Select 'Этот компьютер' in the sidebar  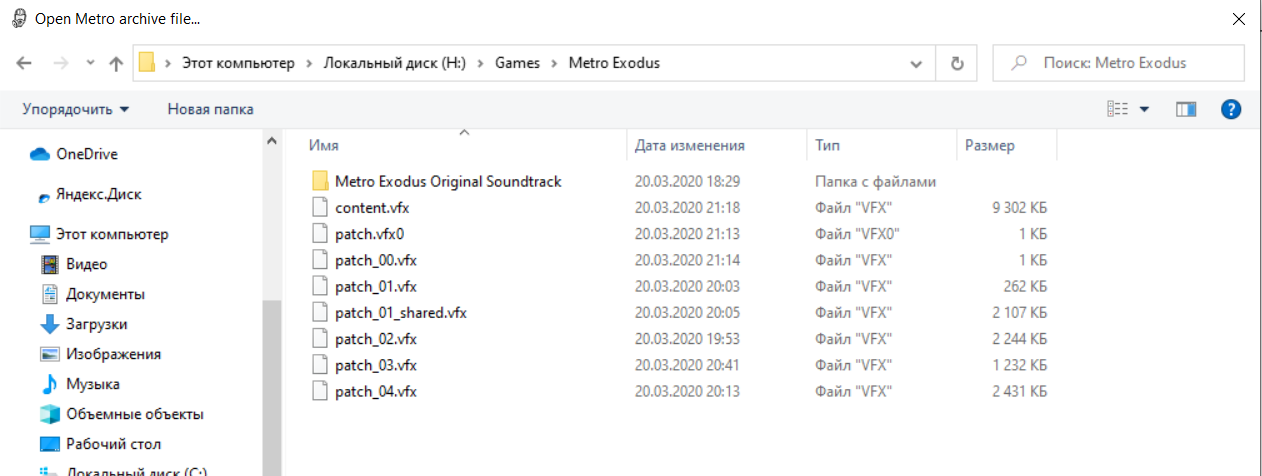click(x=100, y=234)
